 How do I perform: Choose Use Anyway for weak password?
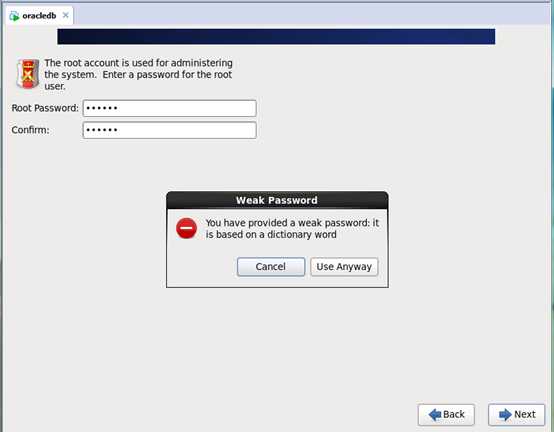pyautogui.click(x=344, y=267)
